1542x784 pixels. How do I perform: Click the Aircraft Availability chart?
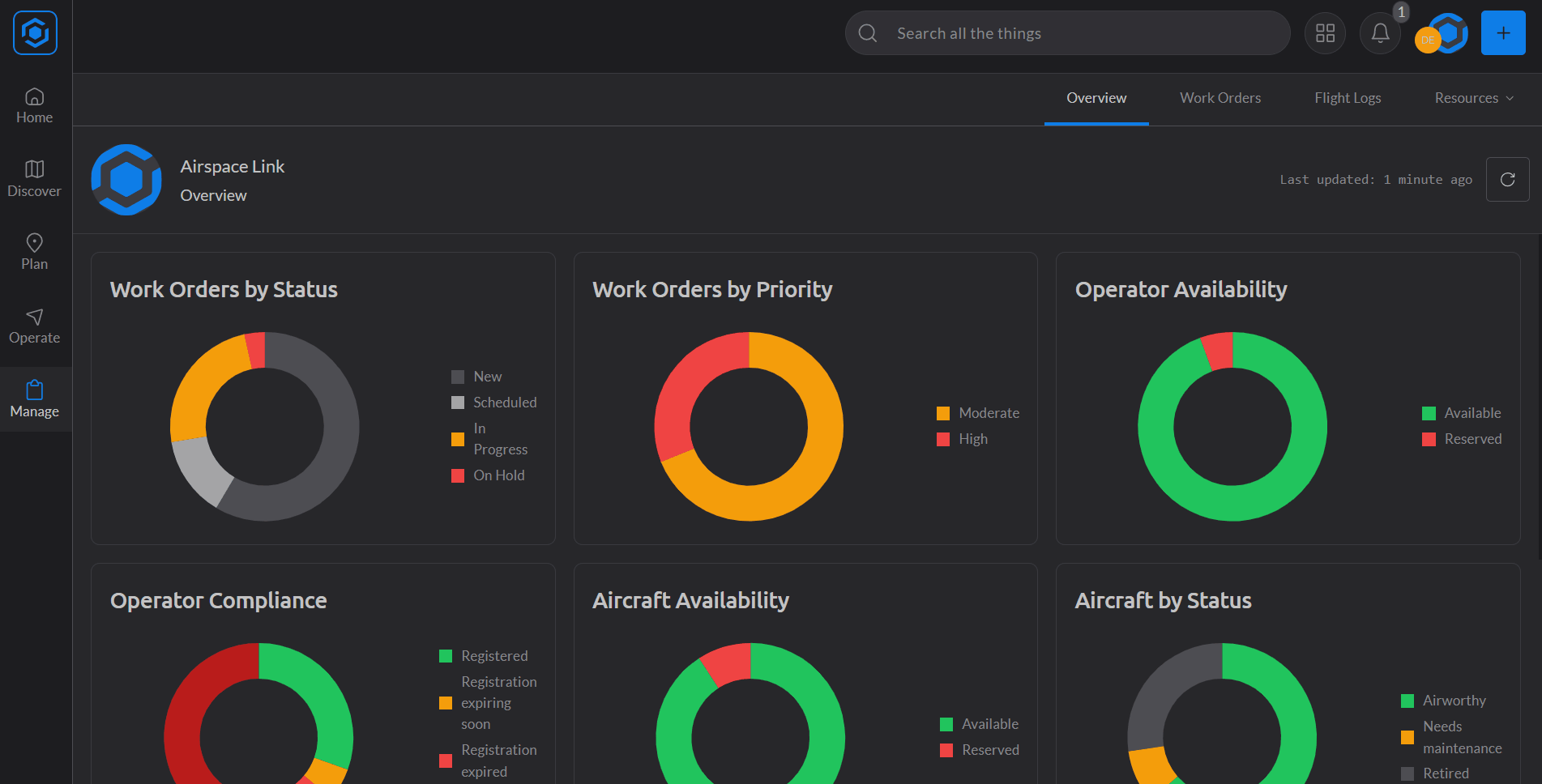750,714
